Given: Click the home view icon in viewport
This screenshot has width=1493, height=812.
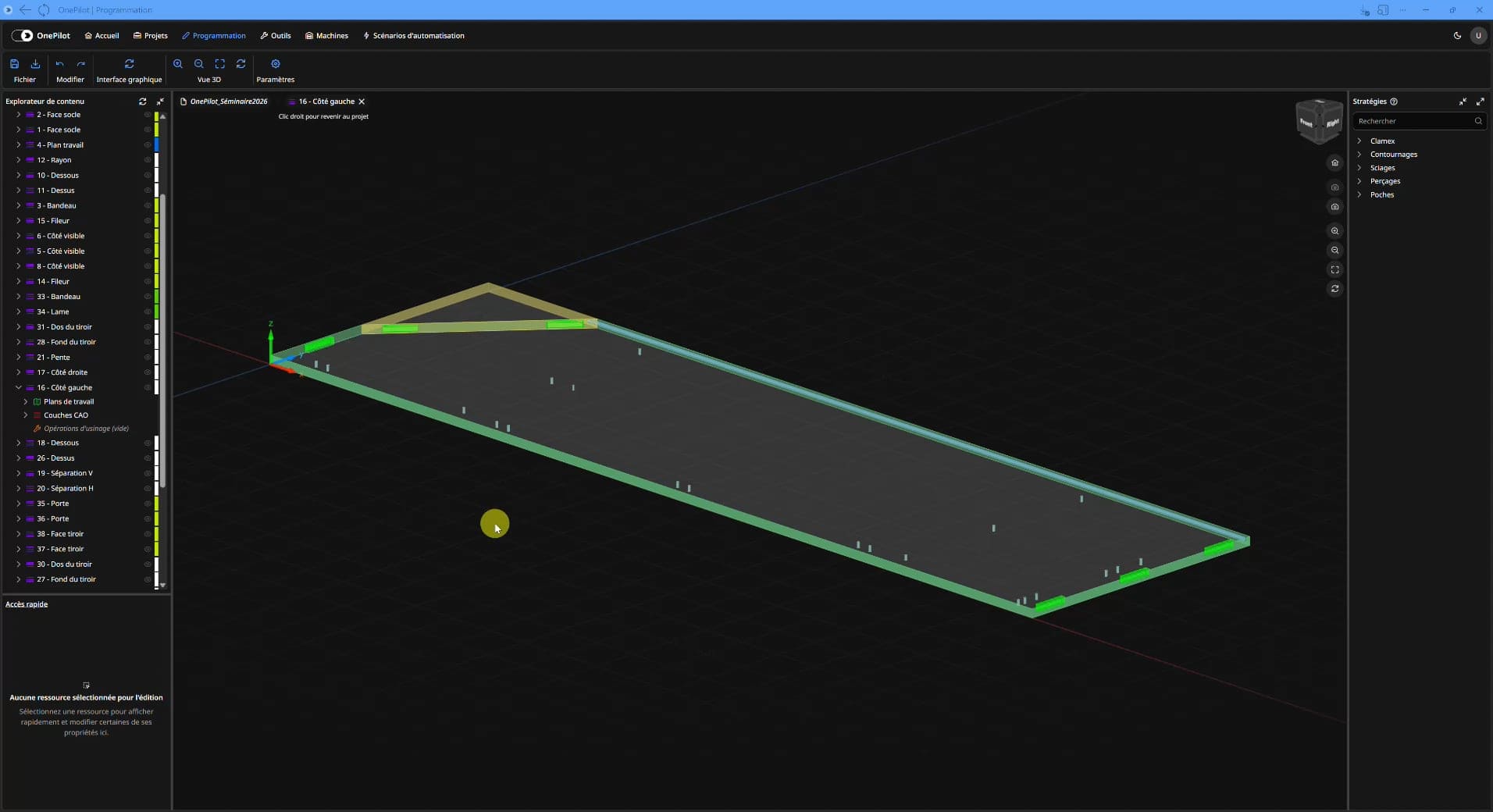Looking at the screenshot, I should (1335, 163).
